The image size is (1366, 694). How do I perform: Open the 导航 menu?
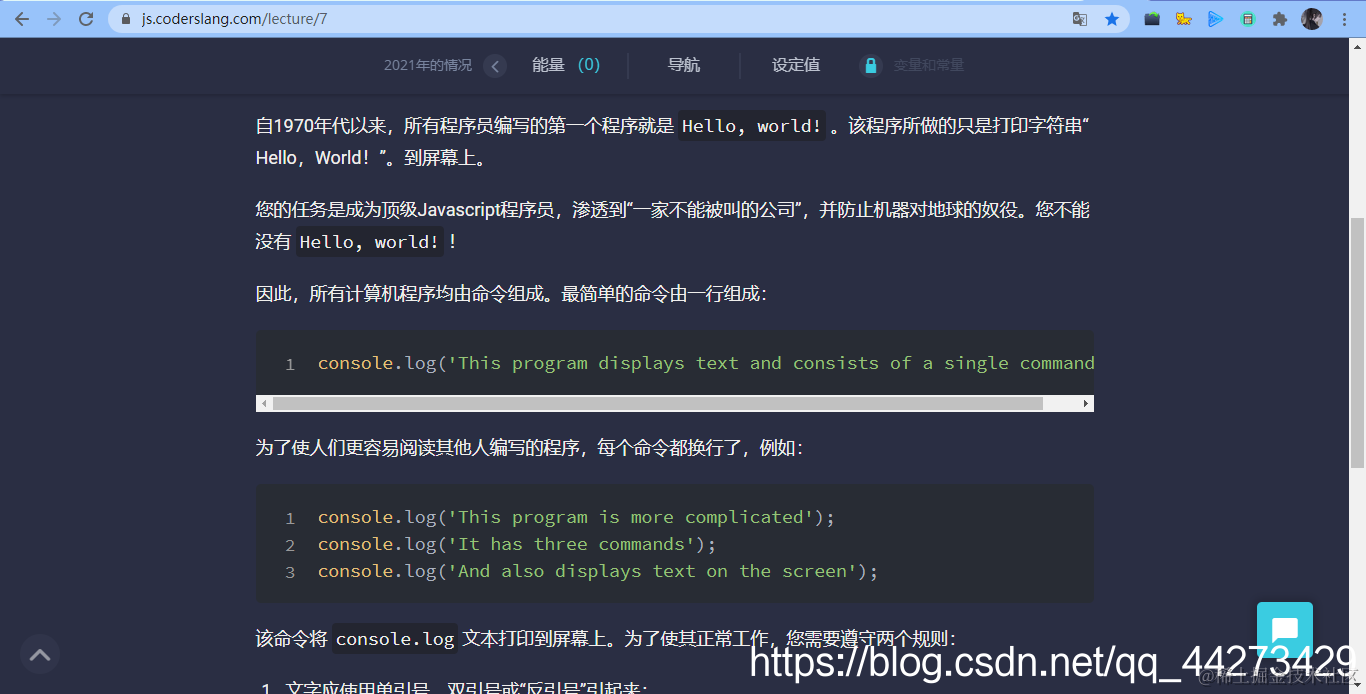(684, 65)
